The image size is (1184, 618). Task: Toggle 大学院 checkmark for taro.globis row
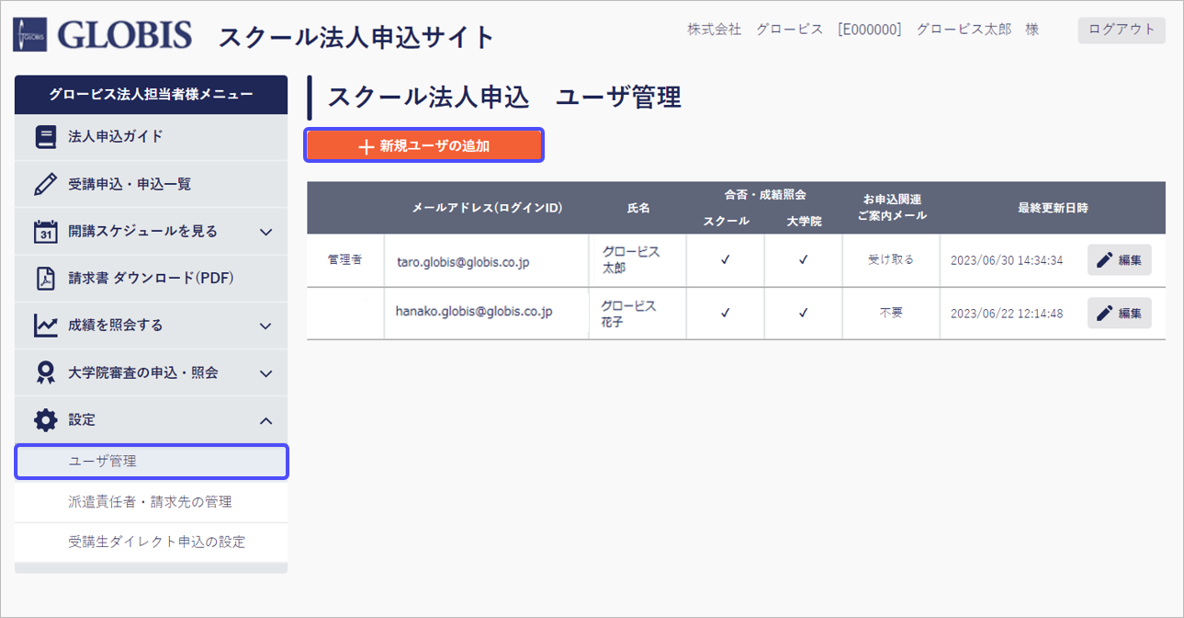pos(803,260)
